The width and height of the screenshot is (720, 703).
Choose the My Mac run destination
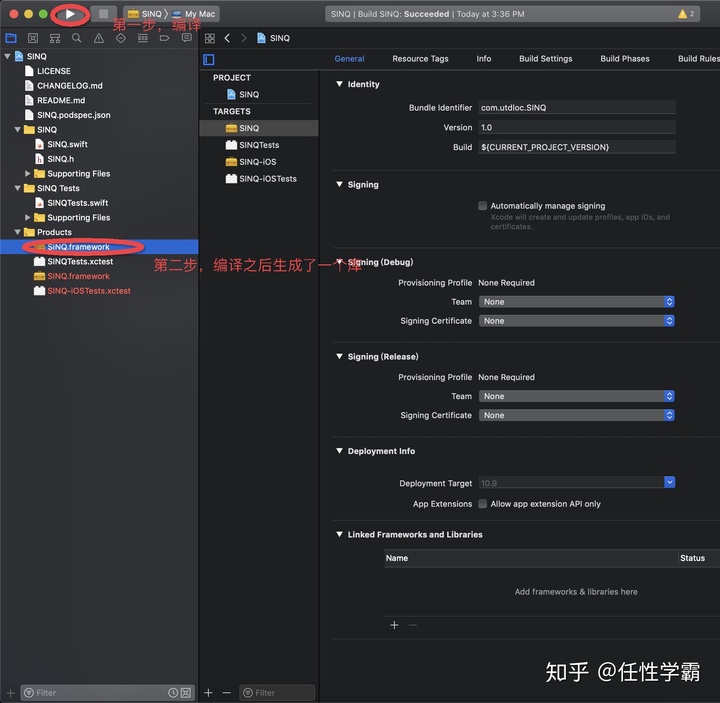click(194, 14)
